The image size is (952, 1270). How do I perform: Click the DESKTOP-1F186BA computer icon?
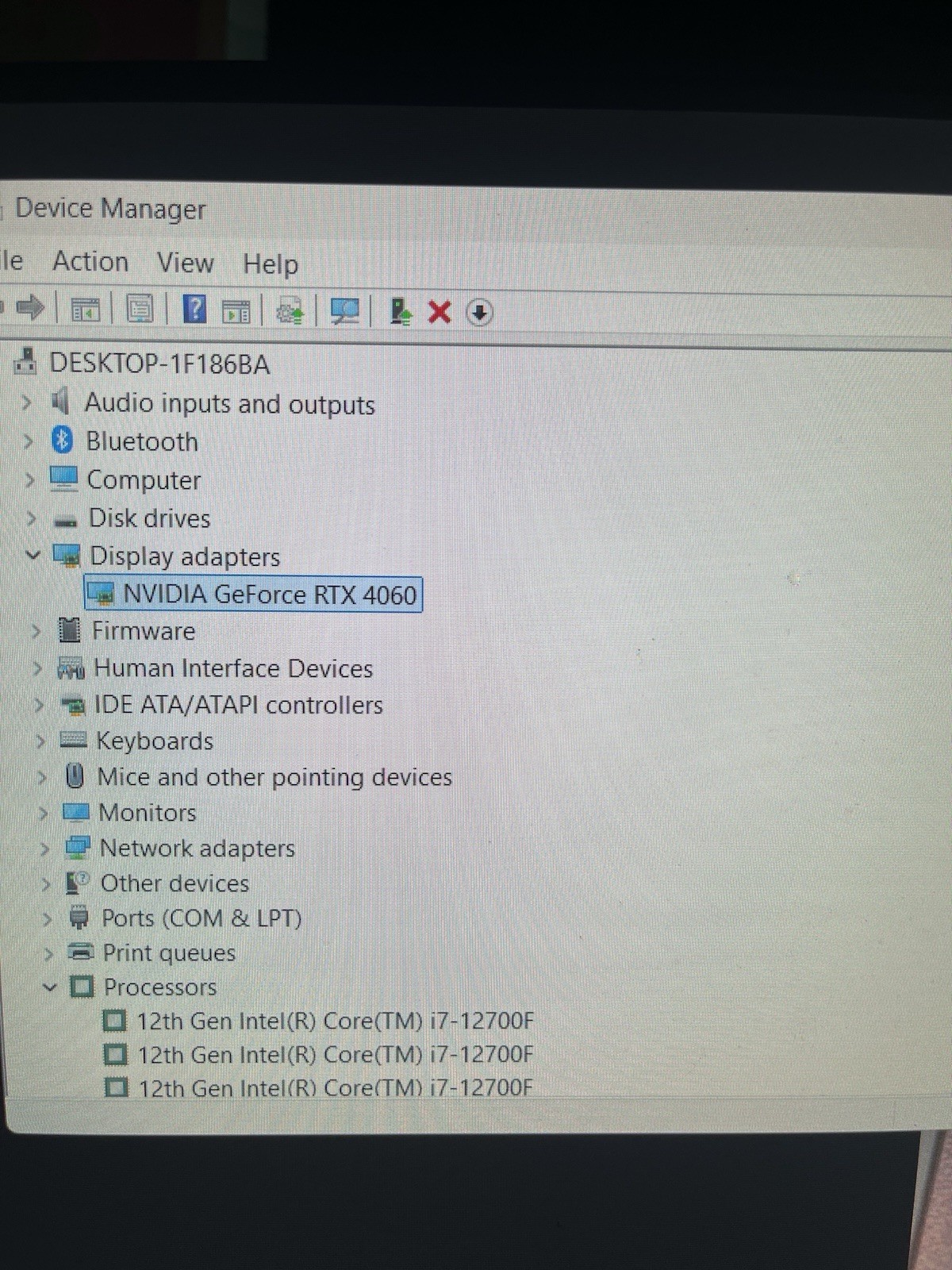[x=25, y=361]
